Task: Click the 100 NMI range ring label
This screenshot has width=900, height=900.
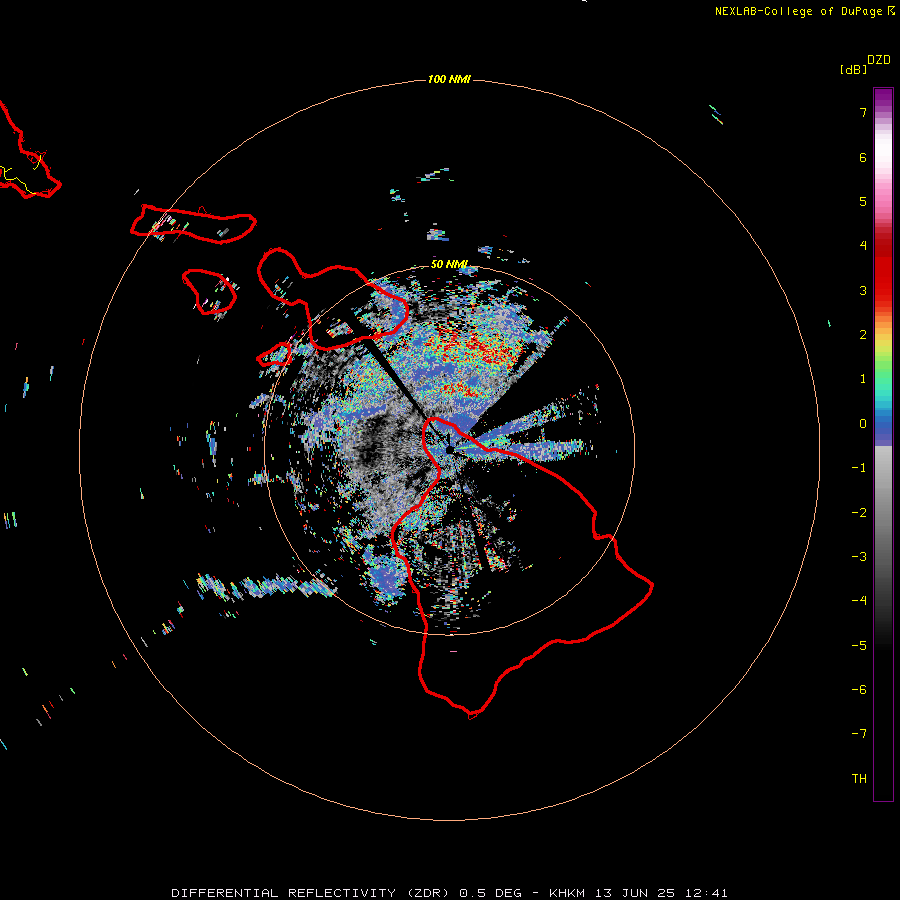Action: [449, 79]
